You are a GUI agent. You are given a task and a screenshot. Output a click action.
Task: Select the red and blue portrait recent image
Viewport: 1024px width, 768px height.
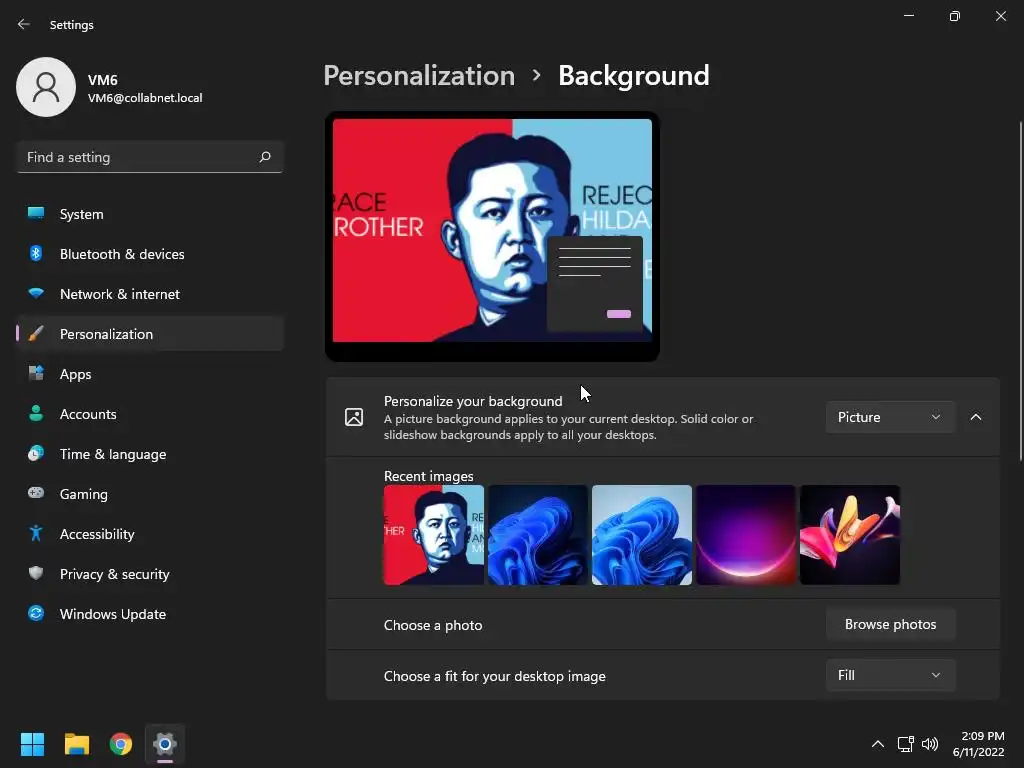coord(434,535)
